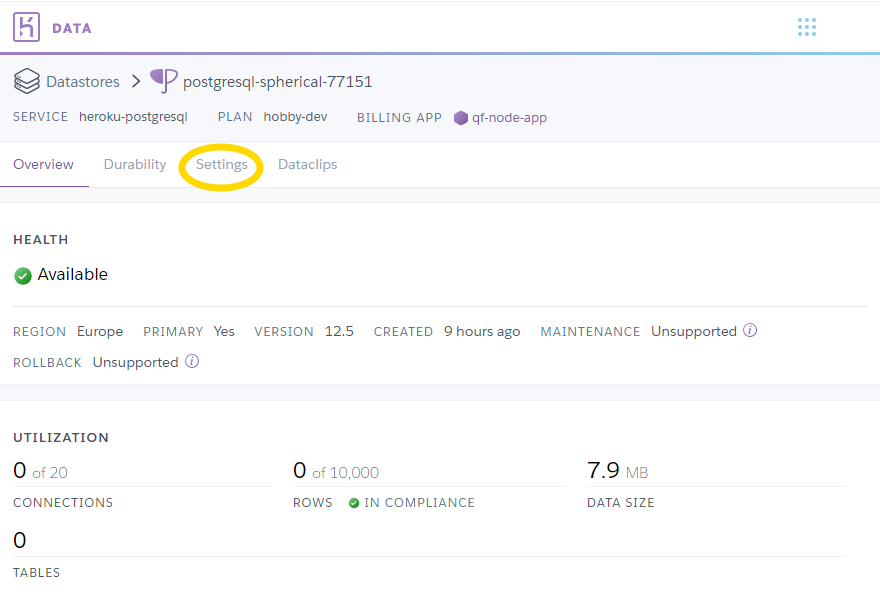This screenshot has width=880, height=607.
Task: Open the Rollback info icon
Action: [x=192, y=362]
